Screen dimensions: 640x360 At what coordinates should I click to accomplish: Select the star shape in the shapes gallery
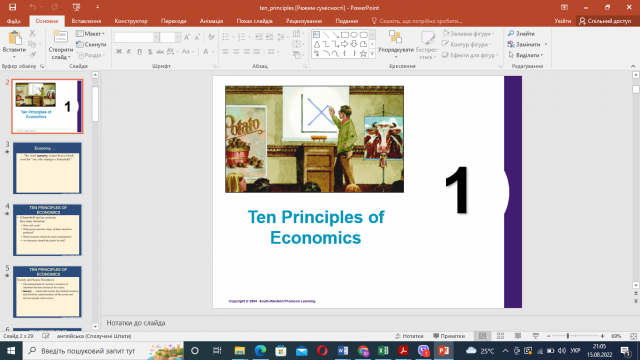point(363,53)
